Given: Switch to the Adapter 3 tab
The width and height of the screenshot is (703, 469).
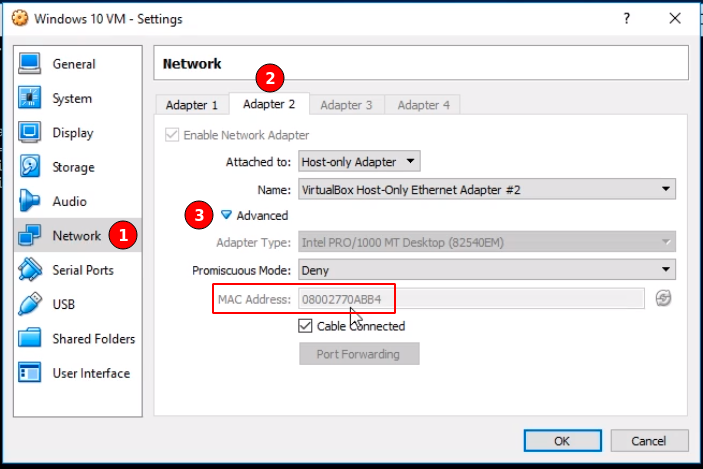Looking at the screenshot, I should coord(346,105).
